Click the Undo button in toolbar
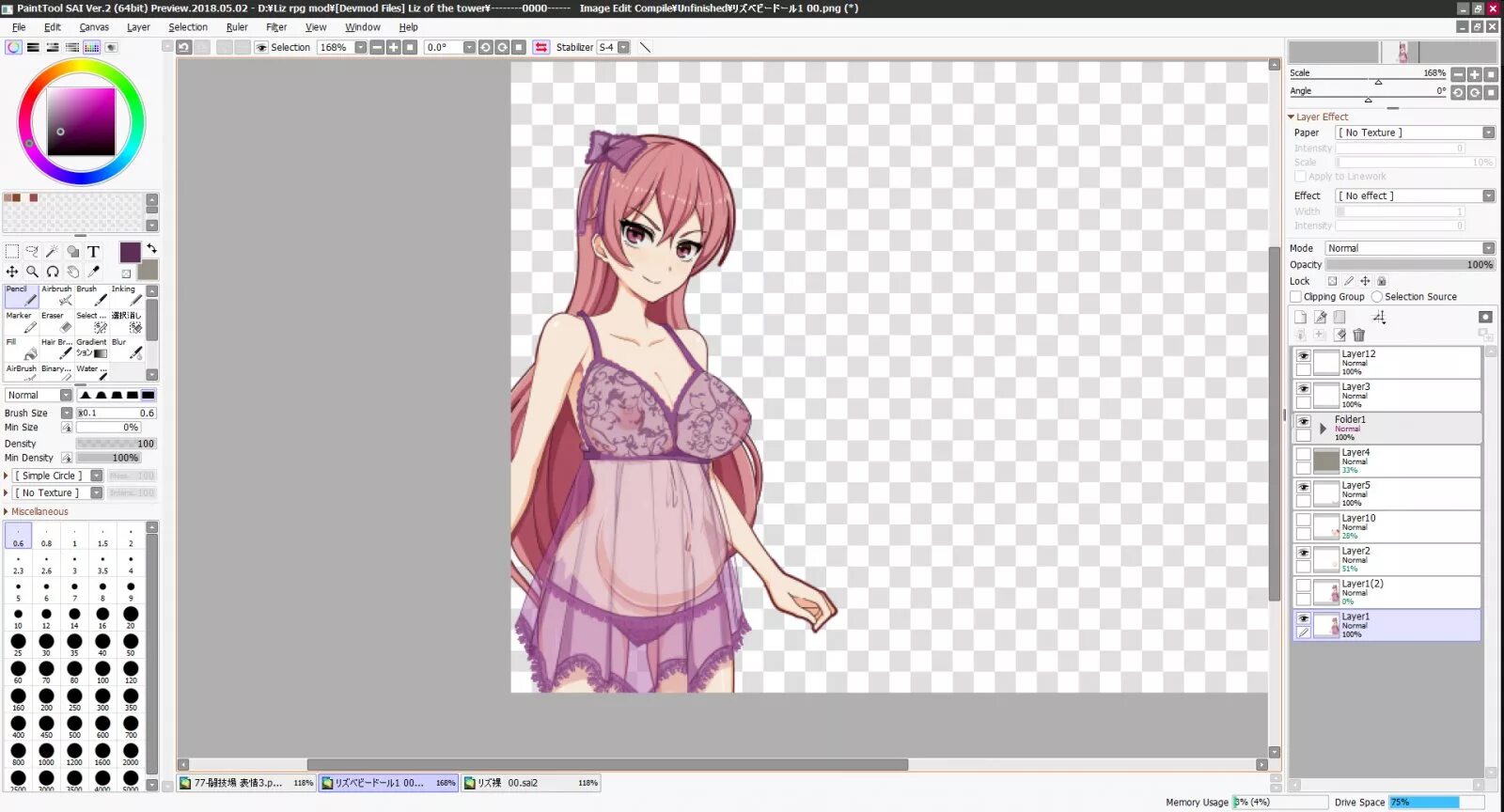Screen dimensions: 1504x812 (x=184, y=47)
